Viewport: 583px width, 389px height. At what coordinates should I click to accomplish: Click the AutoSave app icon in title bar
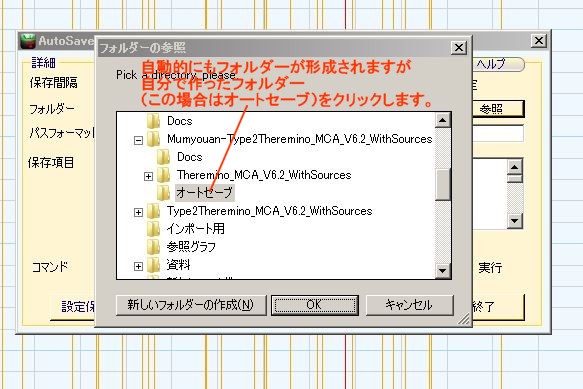pos(28,41)
